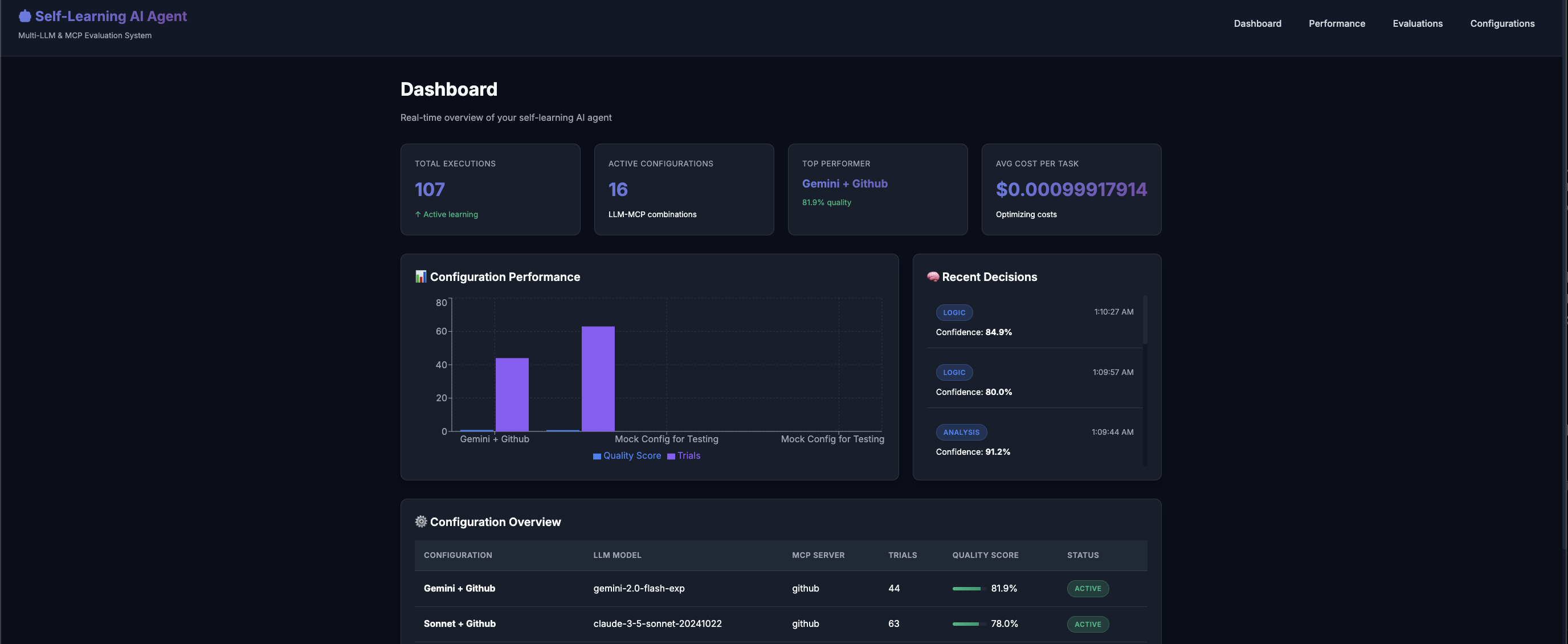Select the Sonnet + Github table row name
This screenshot has width=1568, height=644.
click(x=459, y=623)
